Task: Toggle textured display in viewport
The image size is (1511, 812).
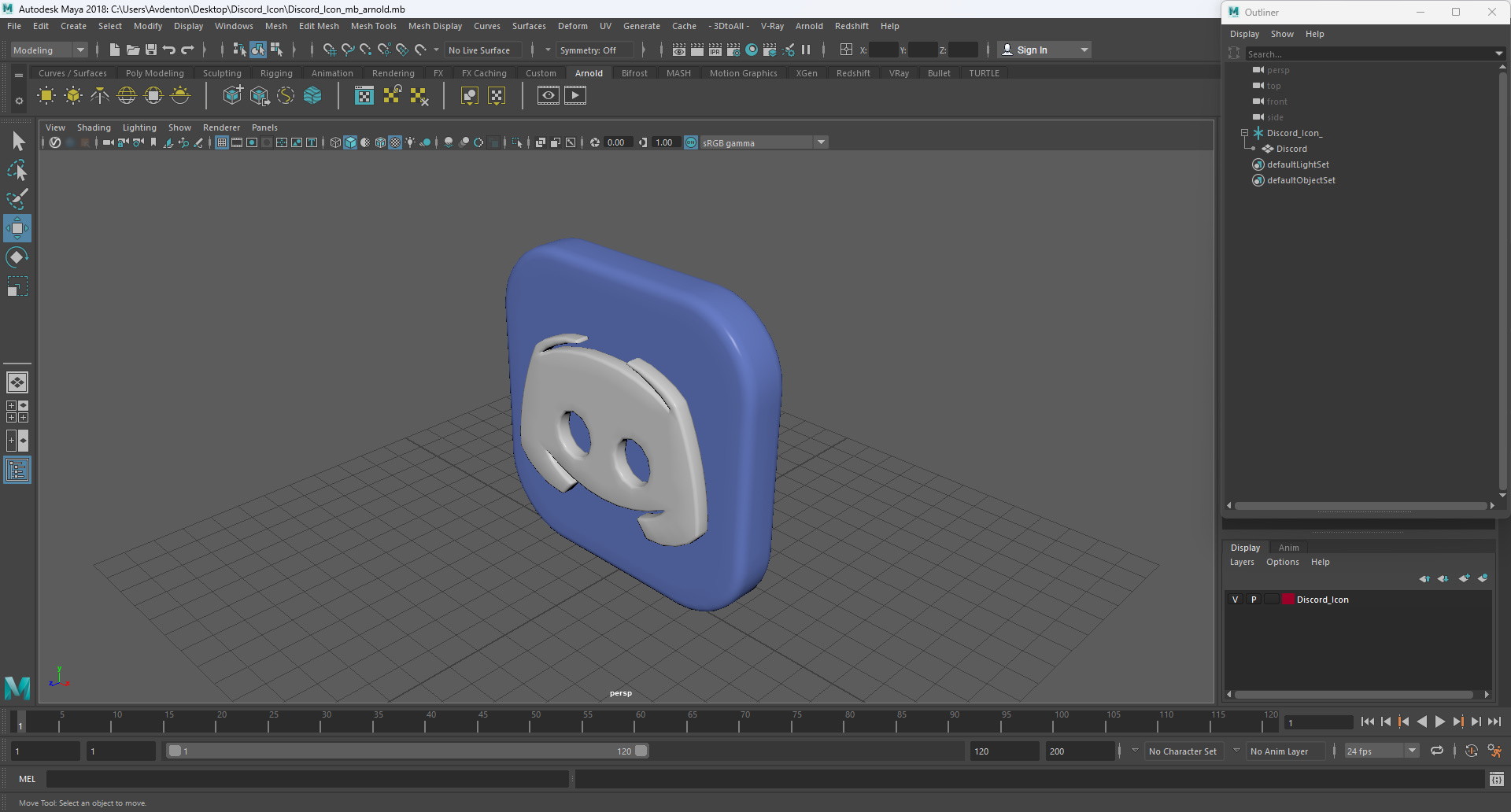Action: click(395, 142)
